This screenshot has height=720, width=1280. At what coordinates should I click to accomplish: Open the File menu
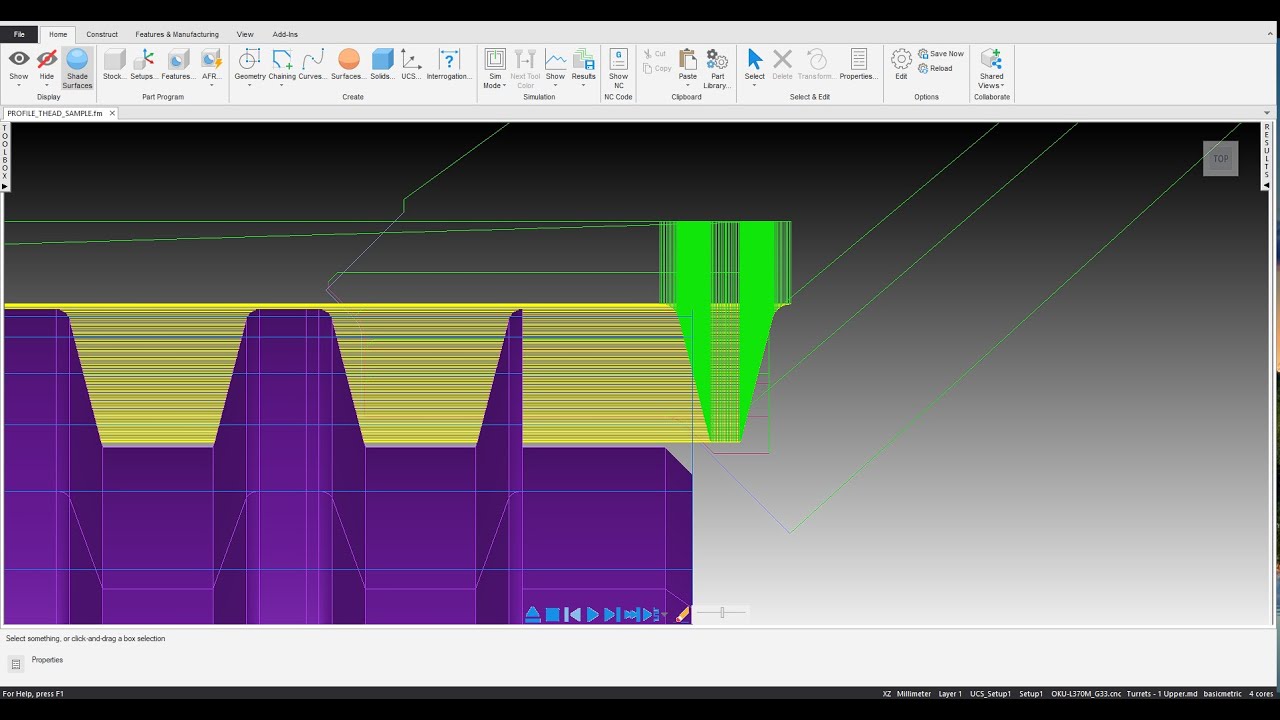click(x=19, y=34)
